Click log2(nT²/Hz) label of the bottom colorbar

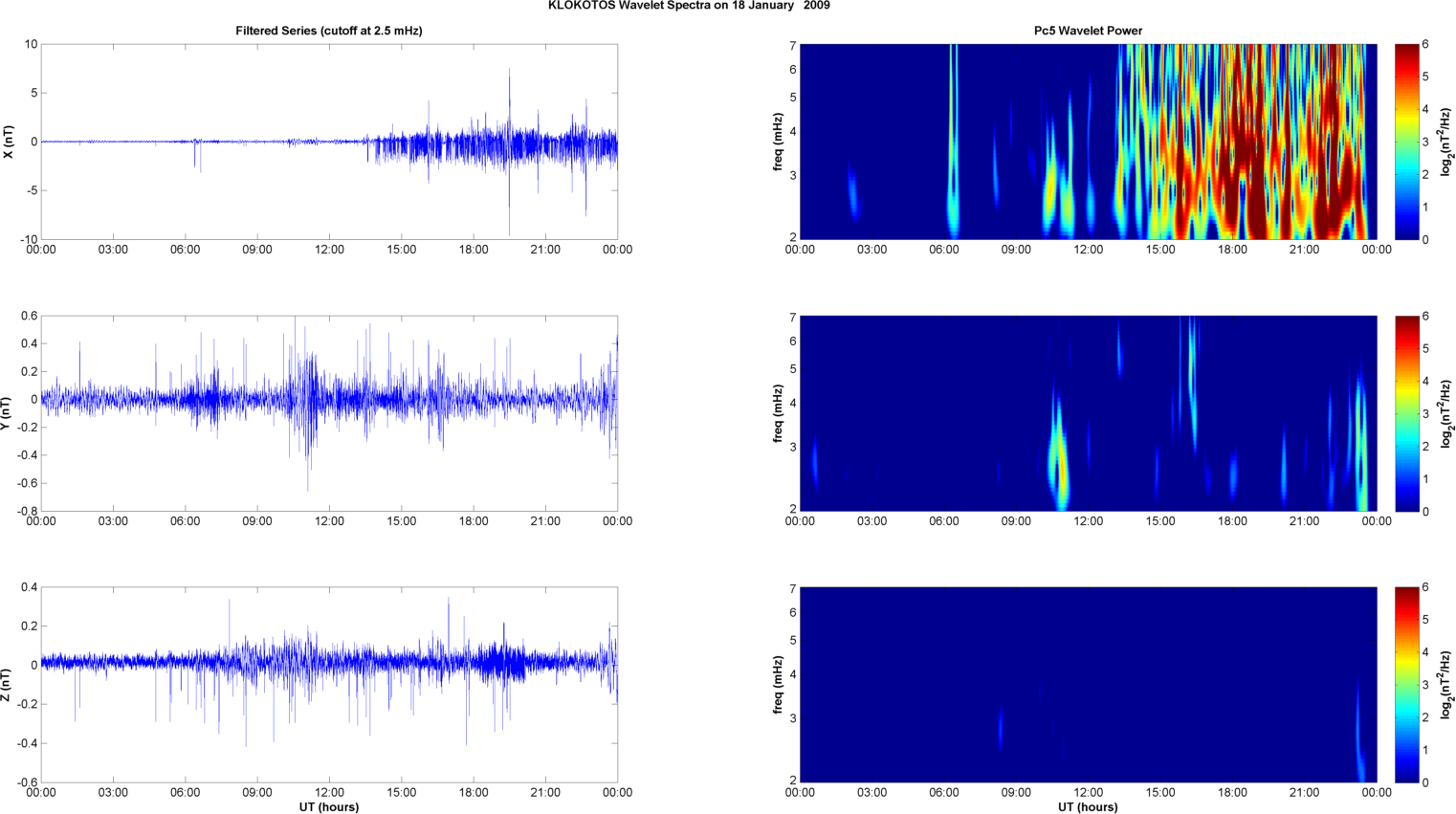(1447, 685)
